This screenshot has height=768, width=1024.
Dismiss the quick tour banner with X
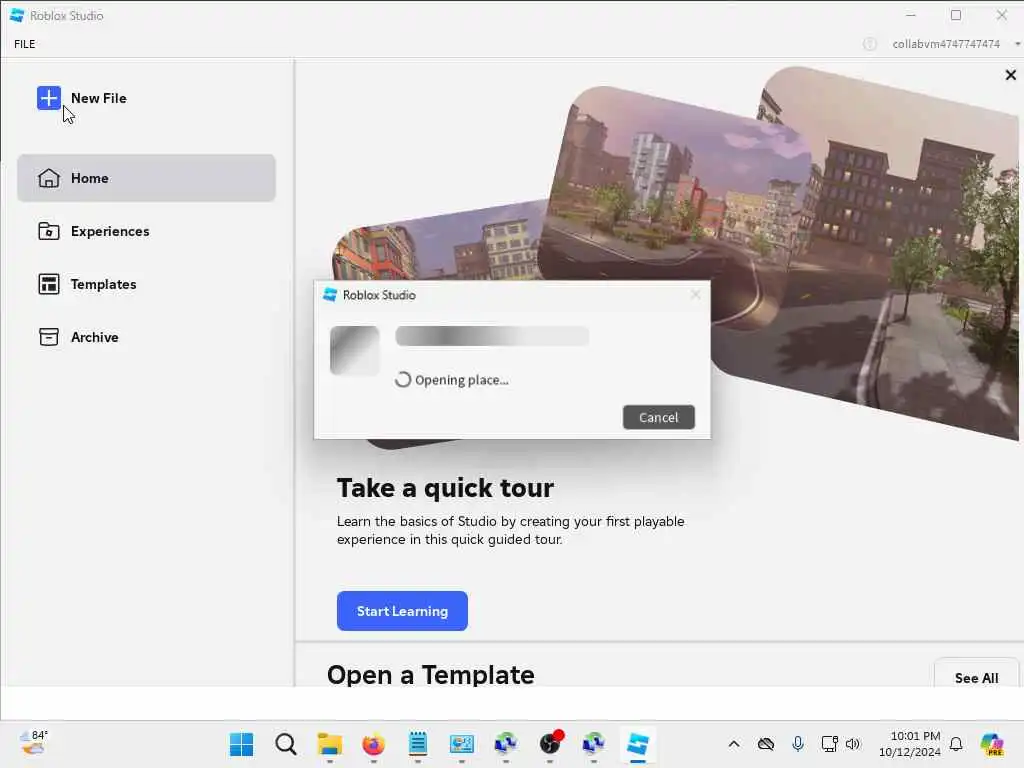[1010, 75]
